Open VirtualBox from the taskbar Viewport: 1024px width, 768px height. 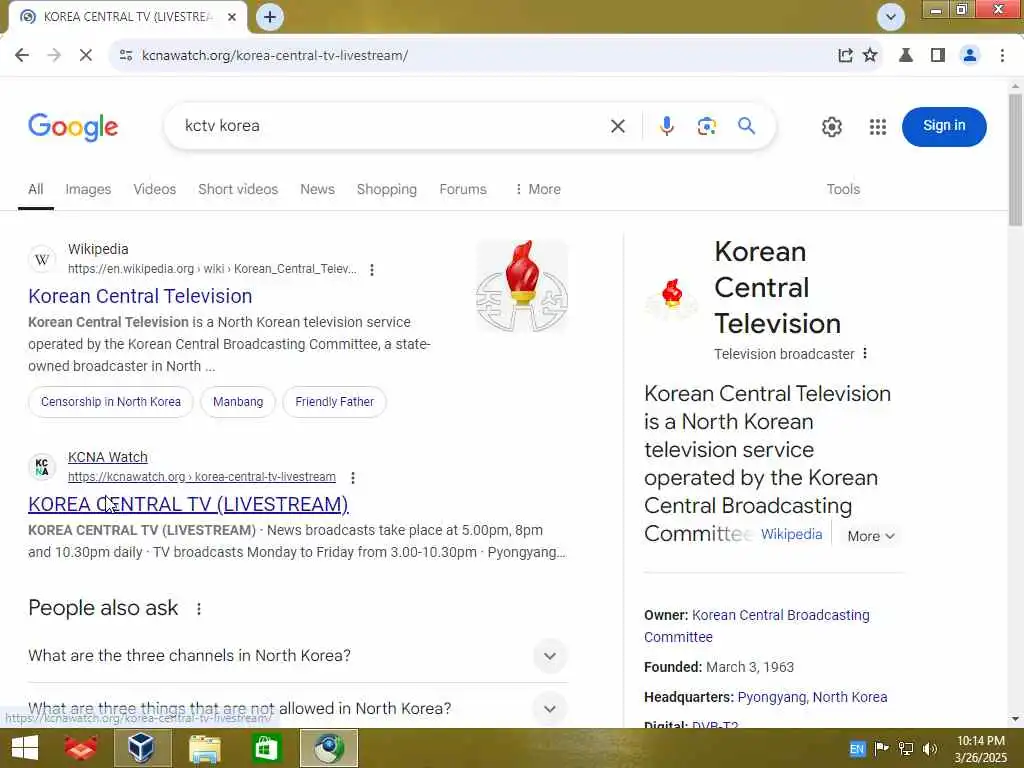coord(142,748)
